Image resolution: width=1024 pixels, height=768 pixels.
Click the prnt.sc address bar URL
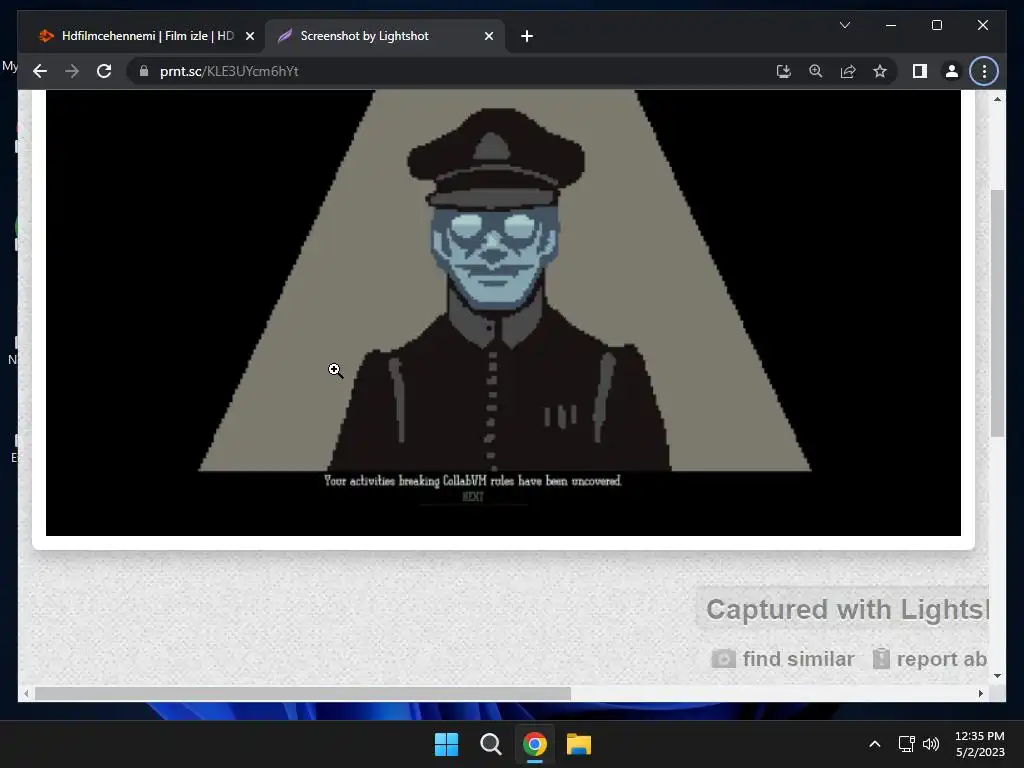coord(229,71)
